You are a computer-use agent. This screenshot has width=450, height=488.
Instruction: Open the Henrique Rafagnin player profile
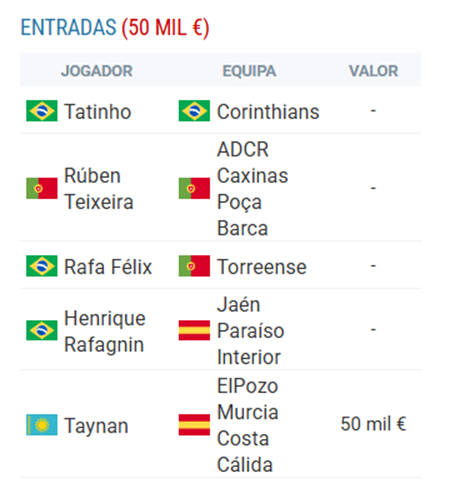105,331
